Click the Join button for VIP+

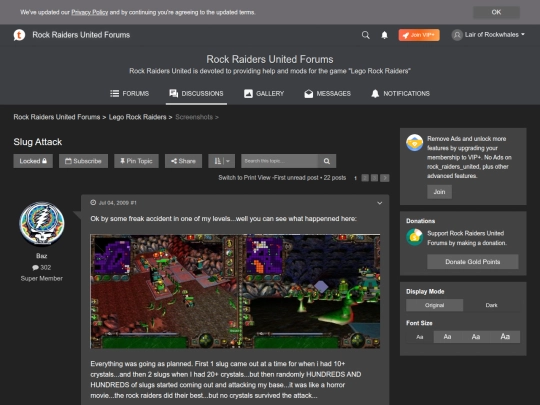pyautogui.click(x=439, y=192)
